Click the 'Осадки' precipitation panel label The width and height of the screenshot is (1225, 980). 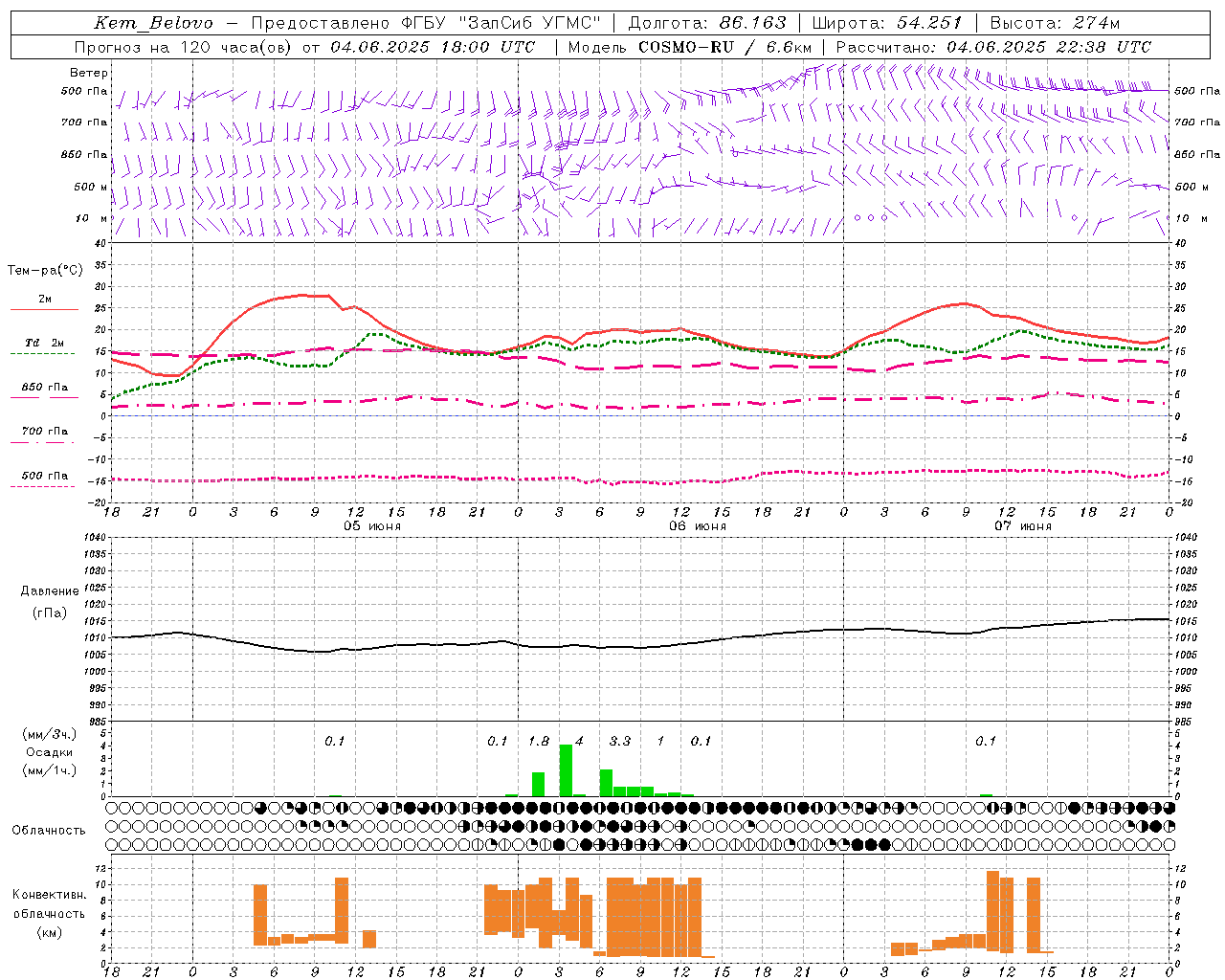(49, 752)
